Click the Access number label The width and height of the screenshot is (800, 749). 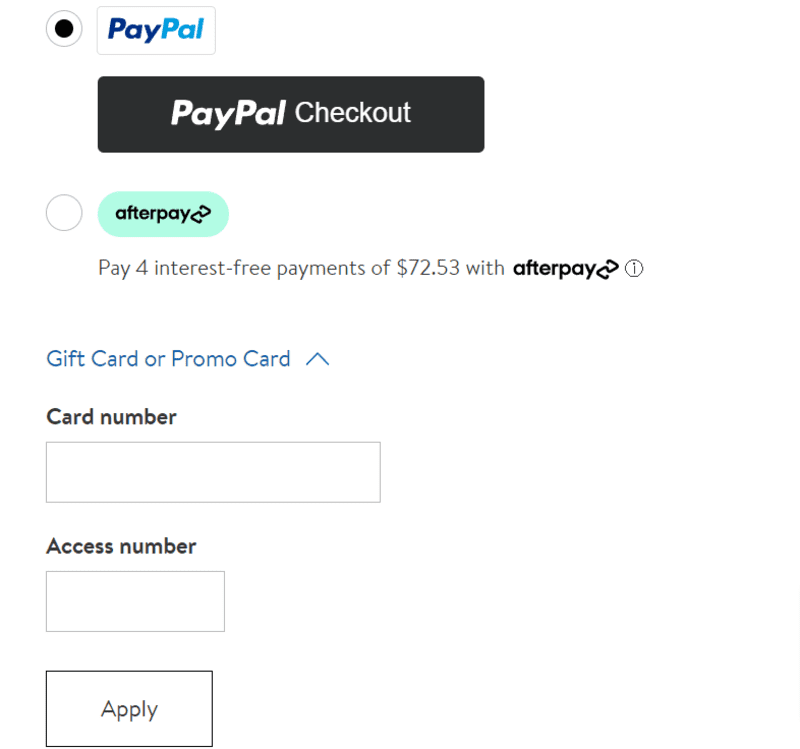pos(121,546)
